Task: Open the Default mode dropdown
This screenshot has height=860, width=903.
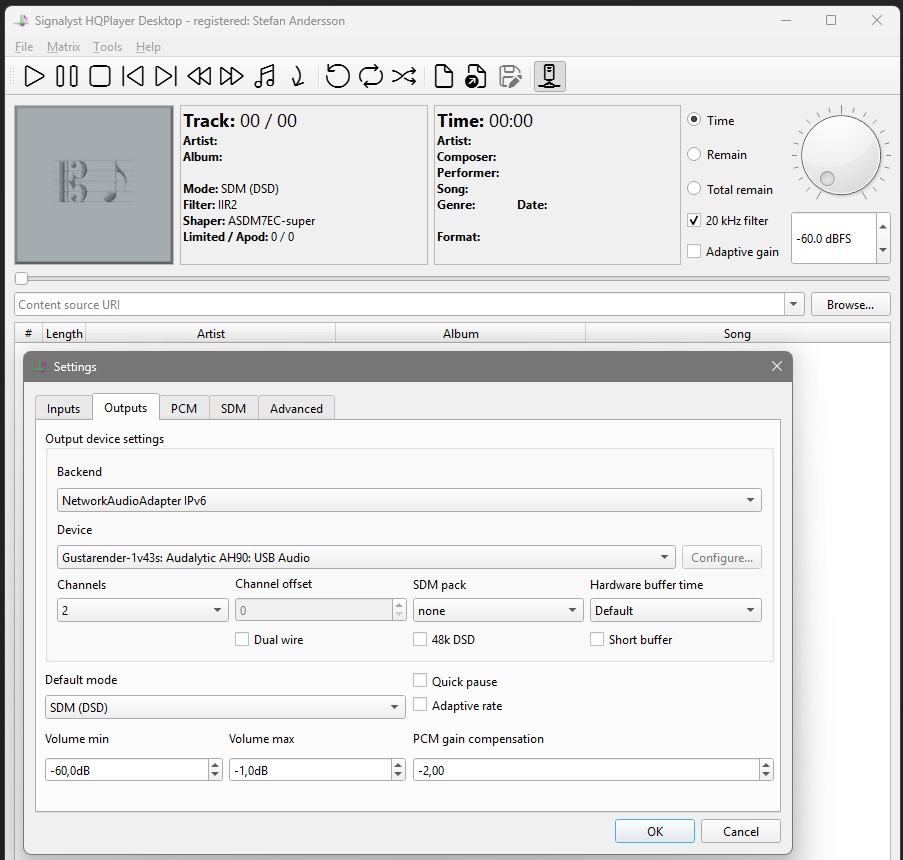Action: (225, 707)
